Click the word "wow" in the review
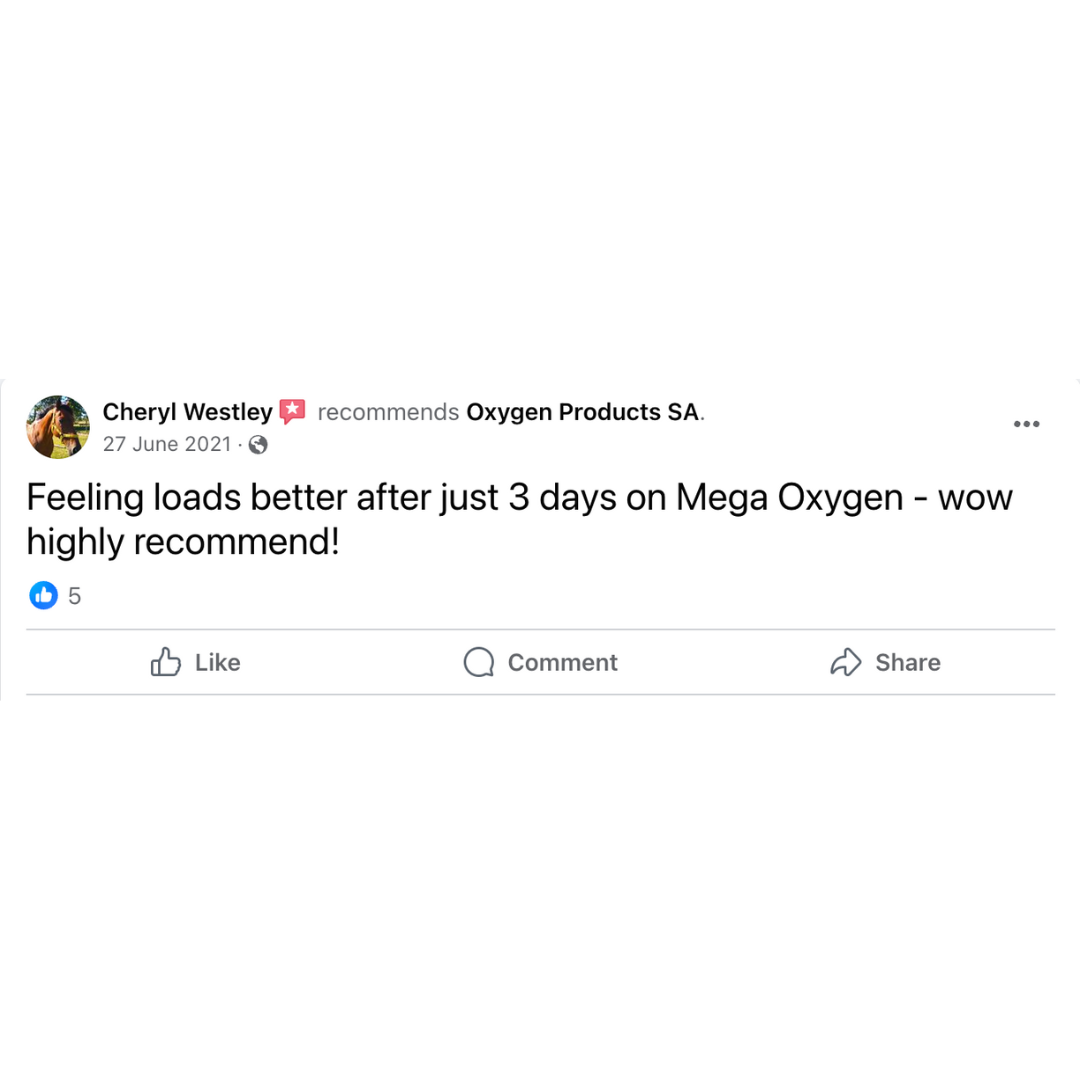The height and width of the screenshot is (1080, 1080). (x=975, y=497)
